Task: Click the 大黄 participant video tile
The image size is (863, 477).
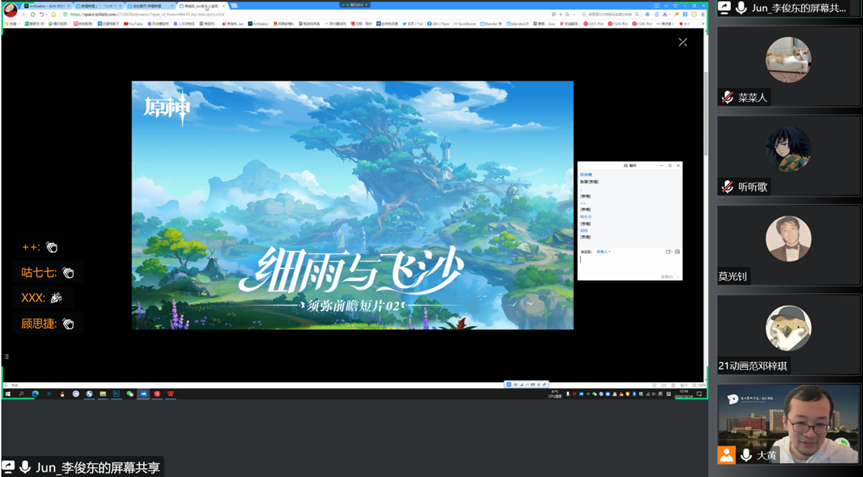Action: 788,424
